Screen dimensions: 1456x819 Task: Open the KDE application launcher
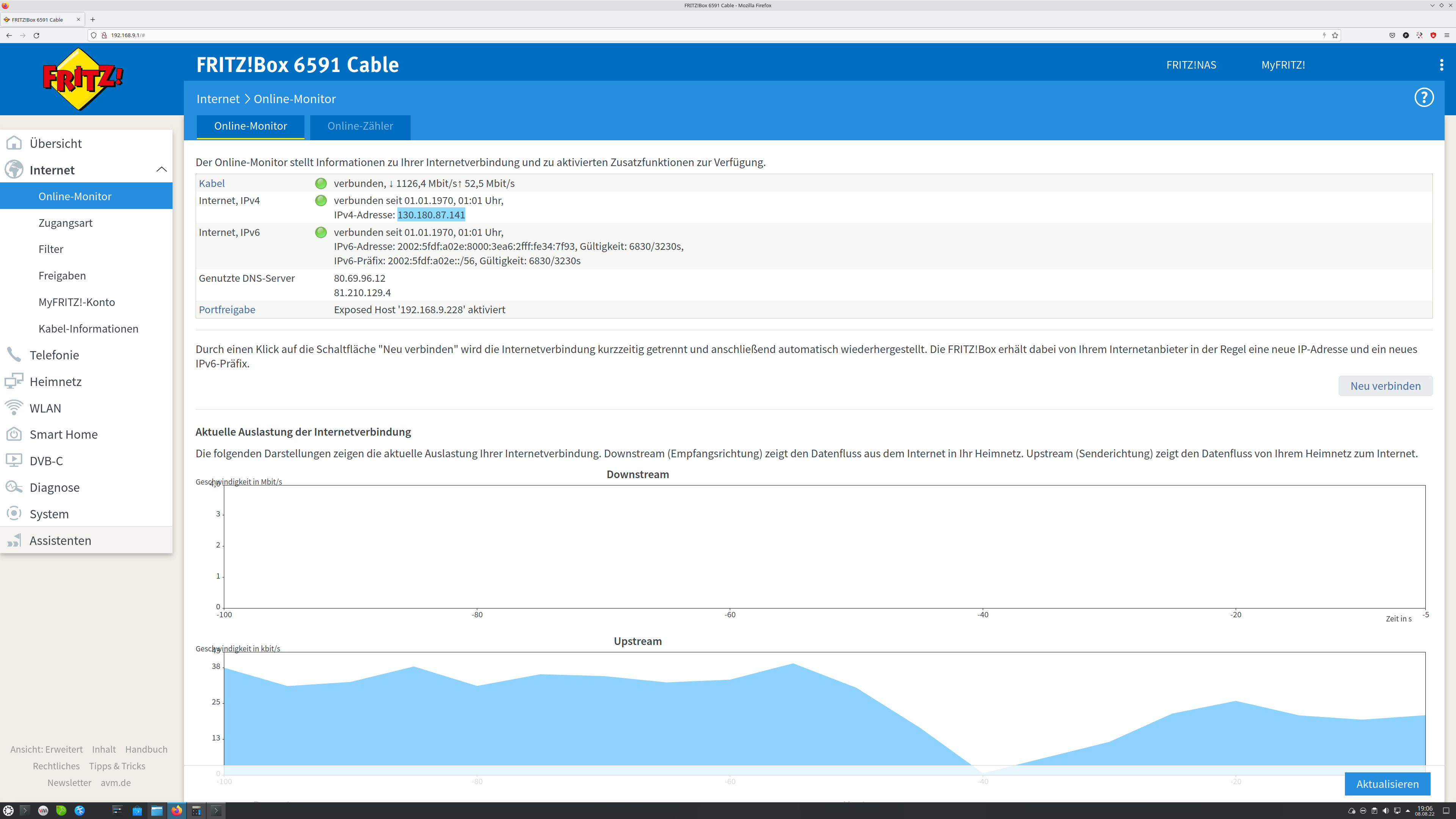(x=8, y=811)
